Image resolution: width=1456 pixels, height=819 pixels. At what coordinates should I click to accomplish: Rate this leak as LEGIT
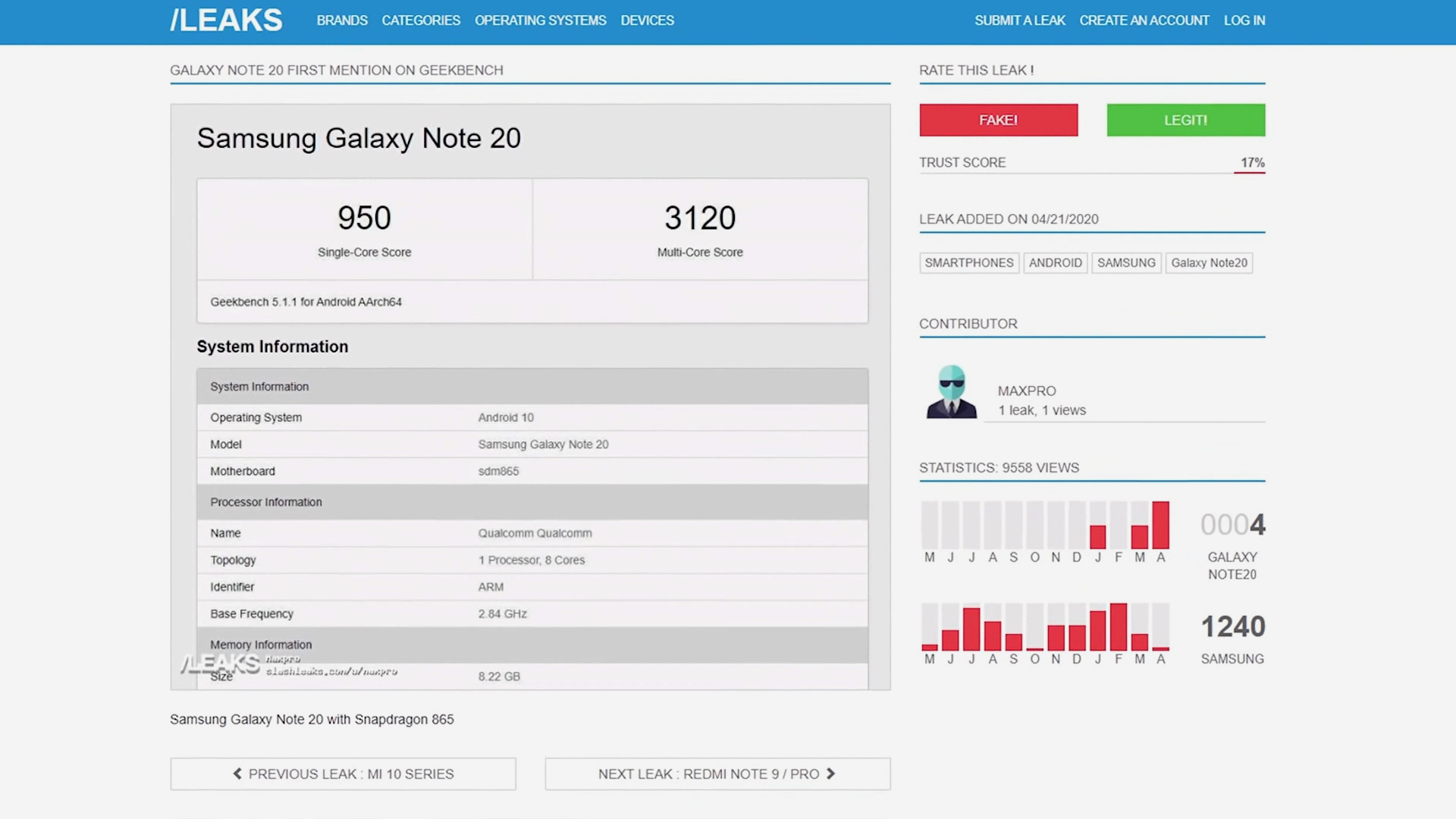pyautogui.click(x=1185, y=120)
